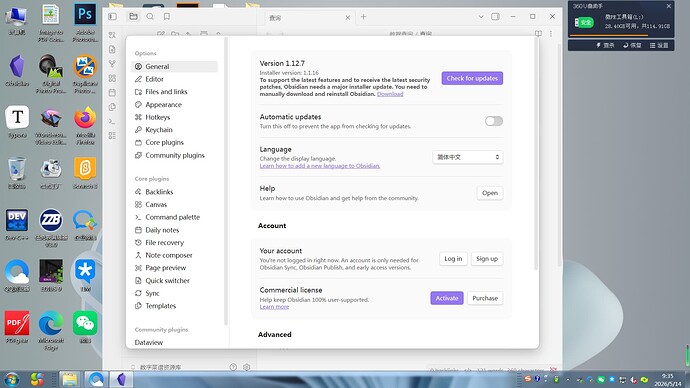Open Microsoft Edge desktop icon
This screenshot has height=388, width=690.
coord(51,331)
